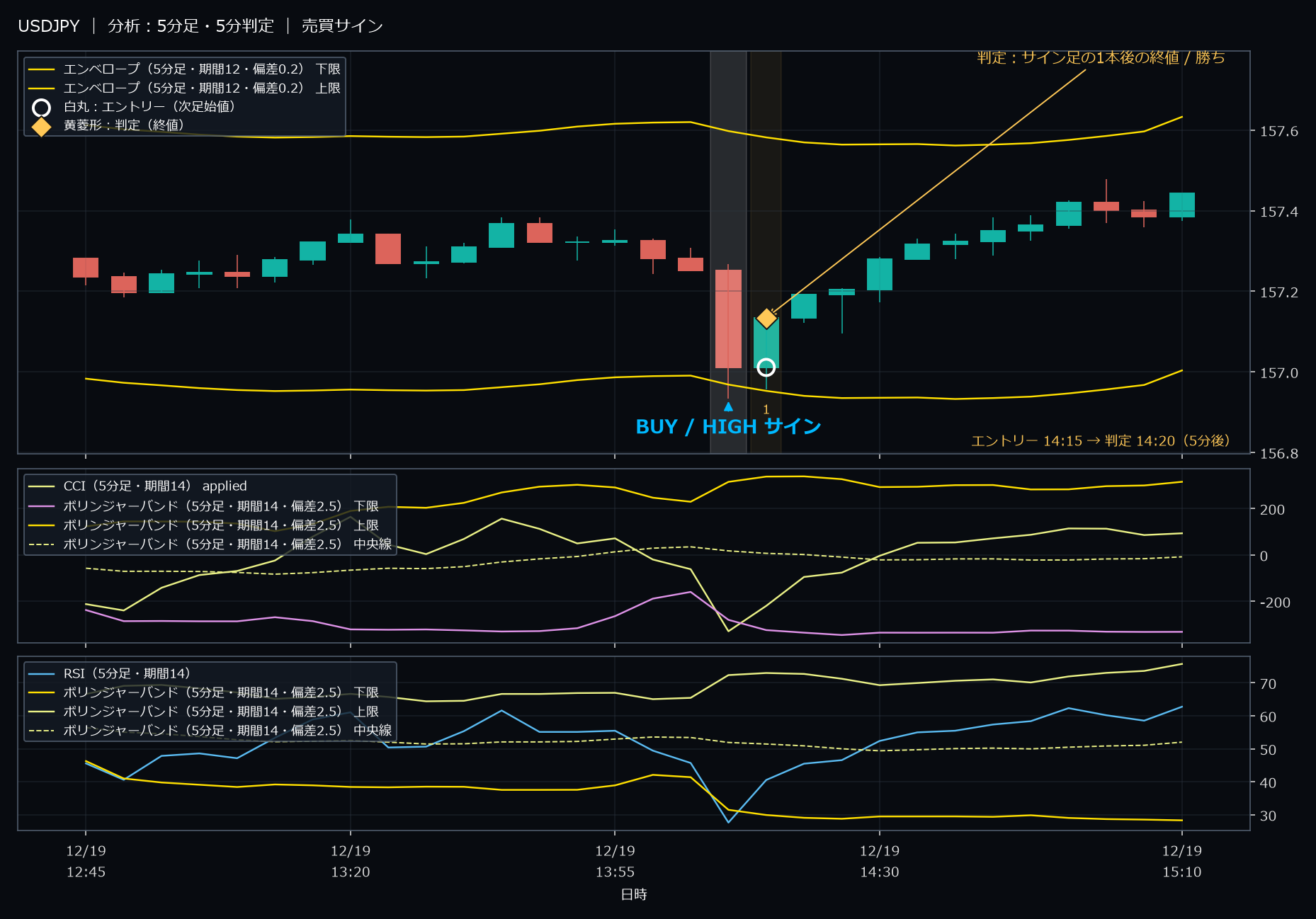
Task: Click the エントリー 14:15 → 判定 14:20 note
Action: [x=1101, y=440]
